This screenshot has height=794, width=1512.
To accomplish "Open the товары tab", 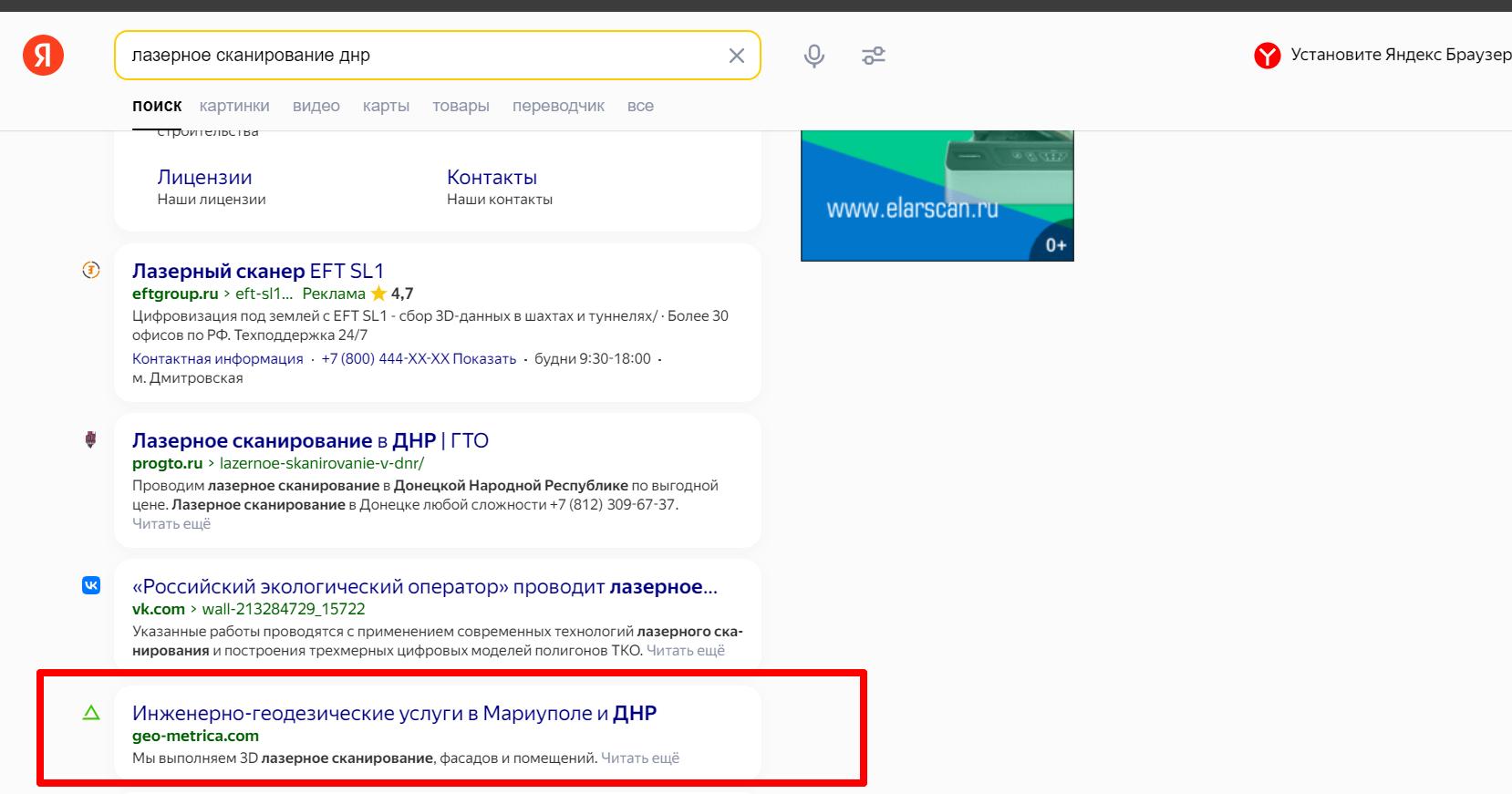I will pos(461,106).
